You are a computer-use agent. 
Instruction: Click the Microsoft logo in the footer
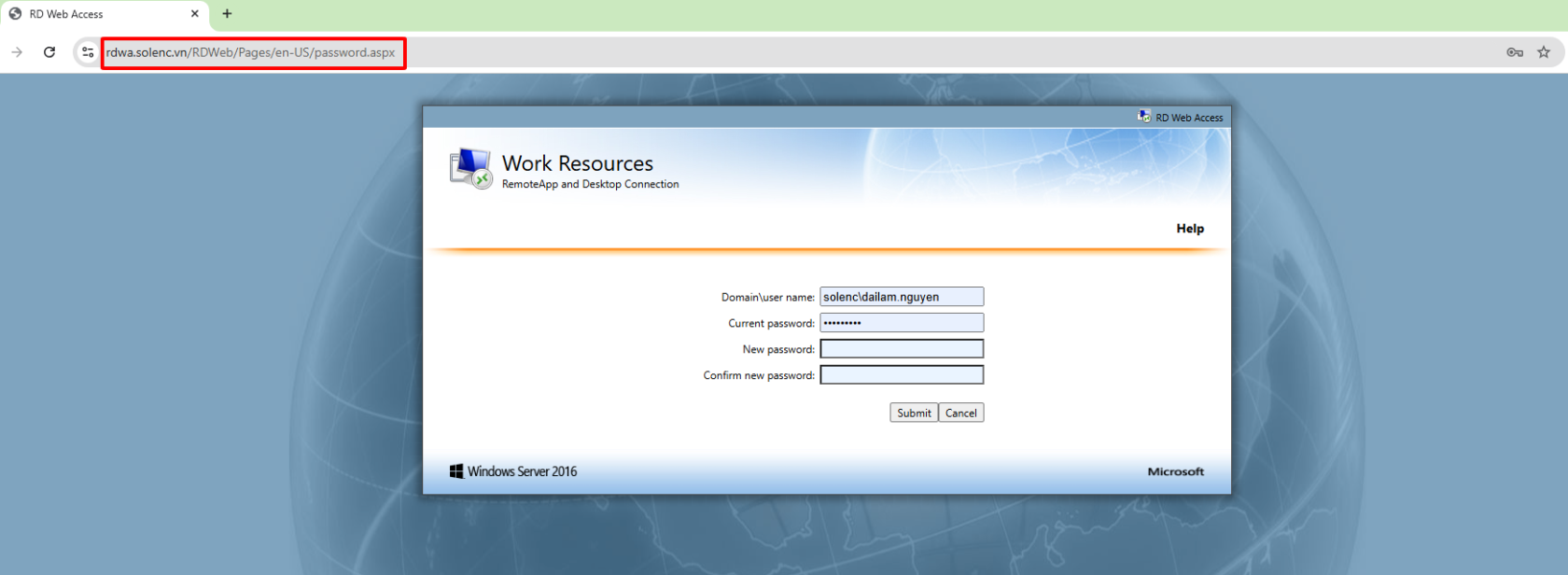pyautogui.click(x=1175, y=472)
